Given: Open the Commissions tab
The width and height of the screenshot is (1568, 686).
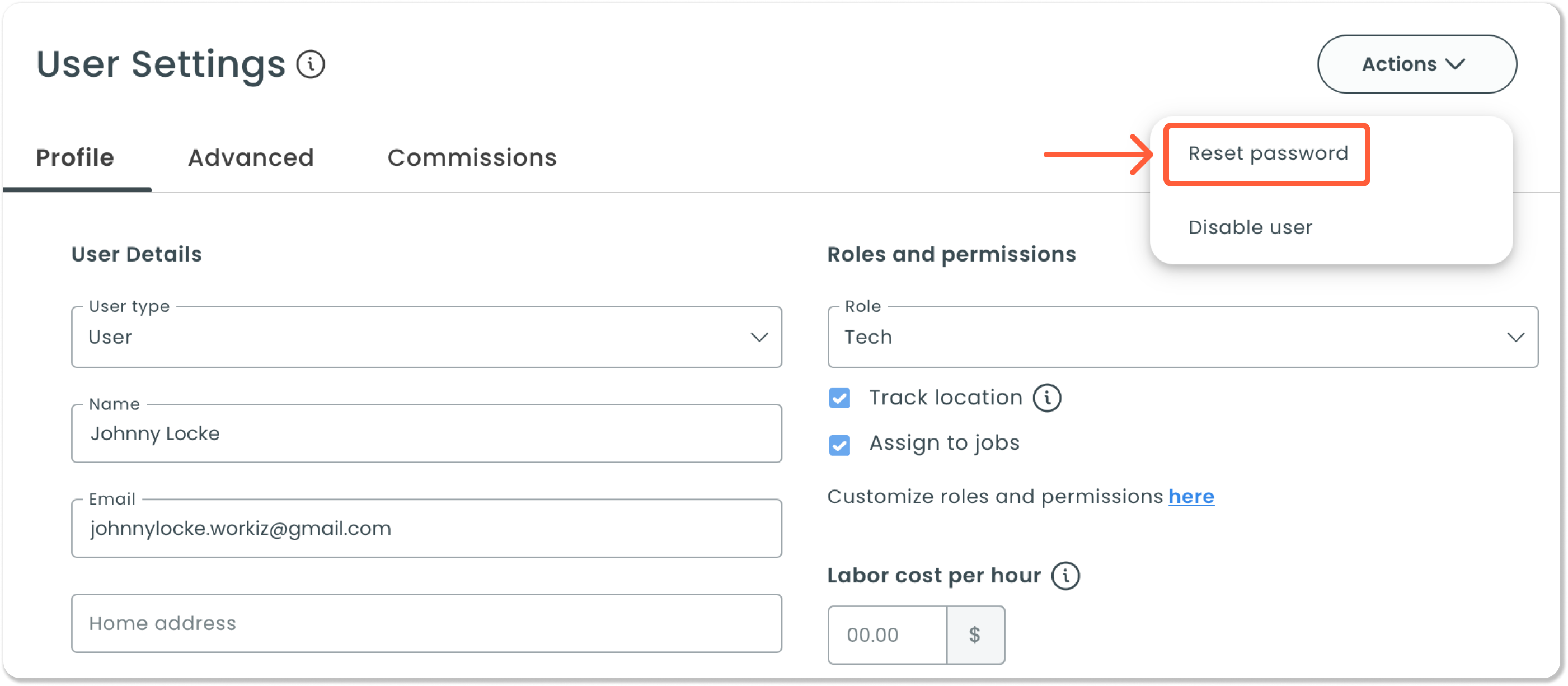Looking at the screenshot, I should coord(472,158).
